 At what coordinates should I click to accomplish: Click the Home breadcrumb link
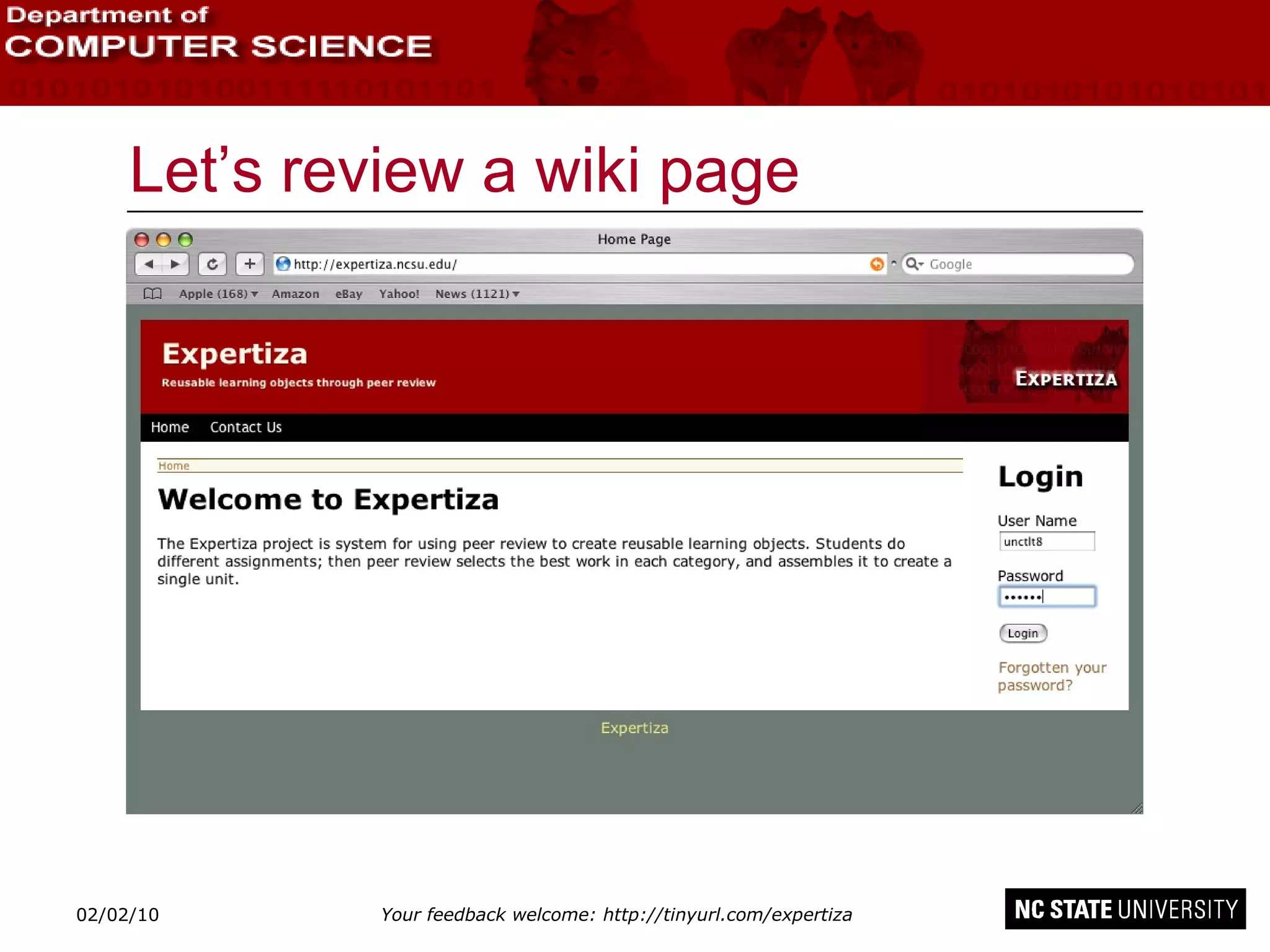pyautogui.click(x=174, y=465)
